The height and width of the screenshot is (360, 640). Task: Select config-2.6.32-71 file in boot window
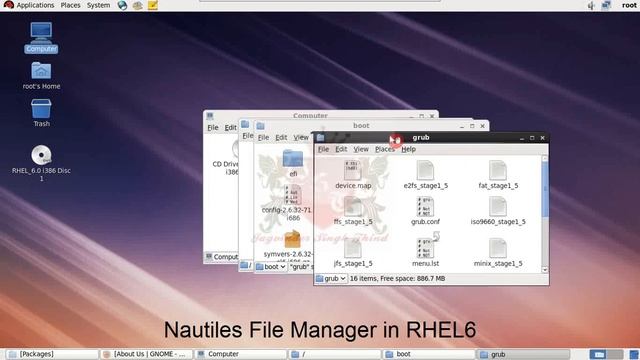click(x=292, y=195)
